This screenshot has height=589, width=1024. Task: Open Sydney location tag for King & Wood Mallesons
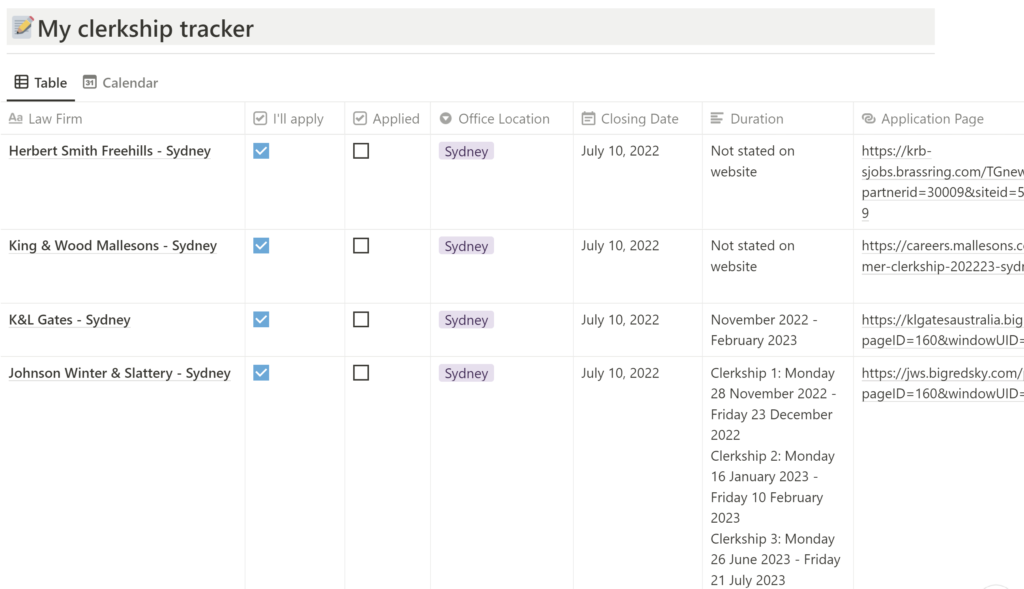[x=466, y=246]
